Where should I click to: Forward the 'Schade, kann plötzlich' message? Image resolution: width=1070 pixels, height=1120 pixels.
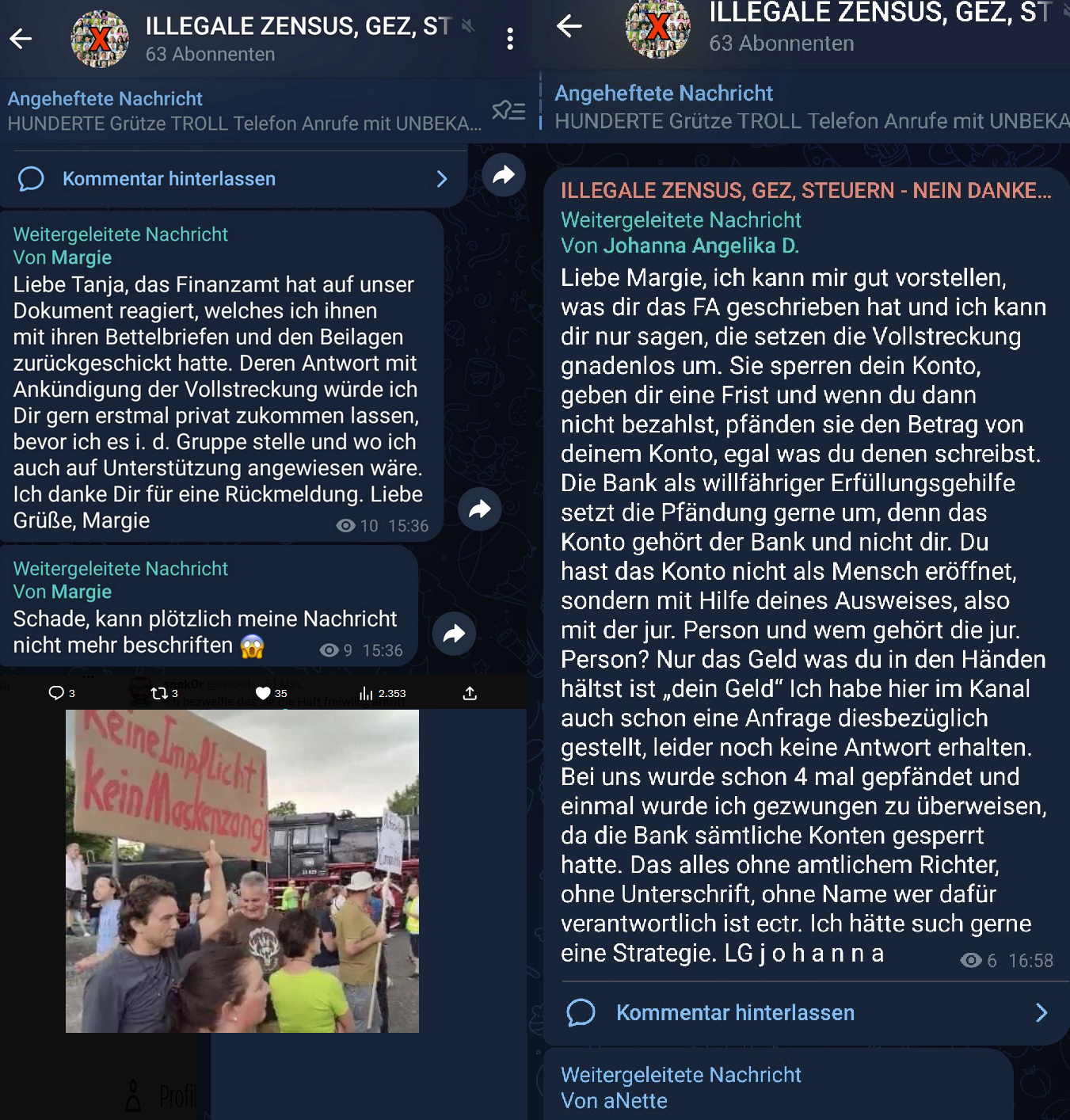454,633
